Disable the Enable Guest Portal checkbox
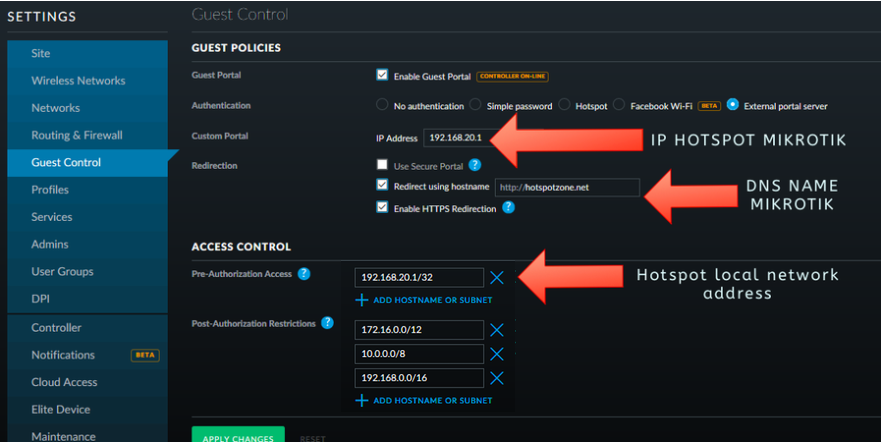Screen dimensions: 881x442 coord(382,75)
